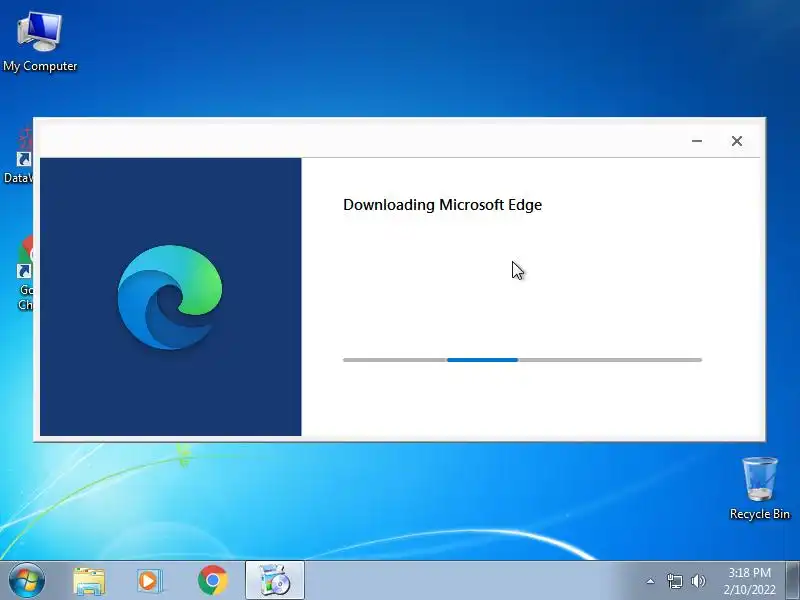The image size is (800, 600).
Task: Click the Downloading Microsoft Edge heading
Action: coord(442,205)
